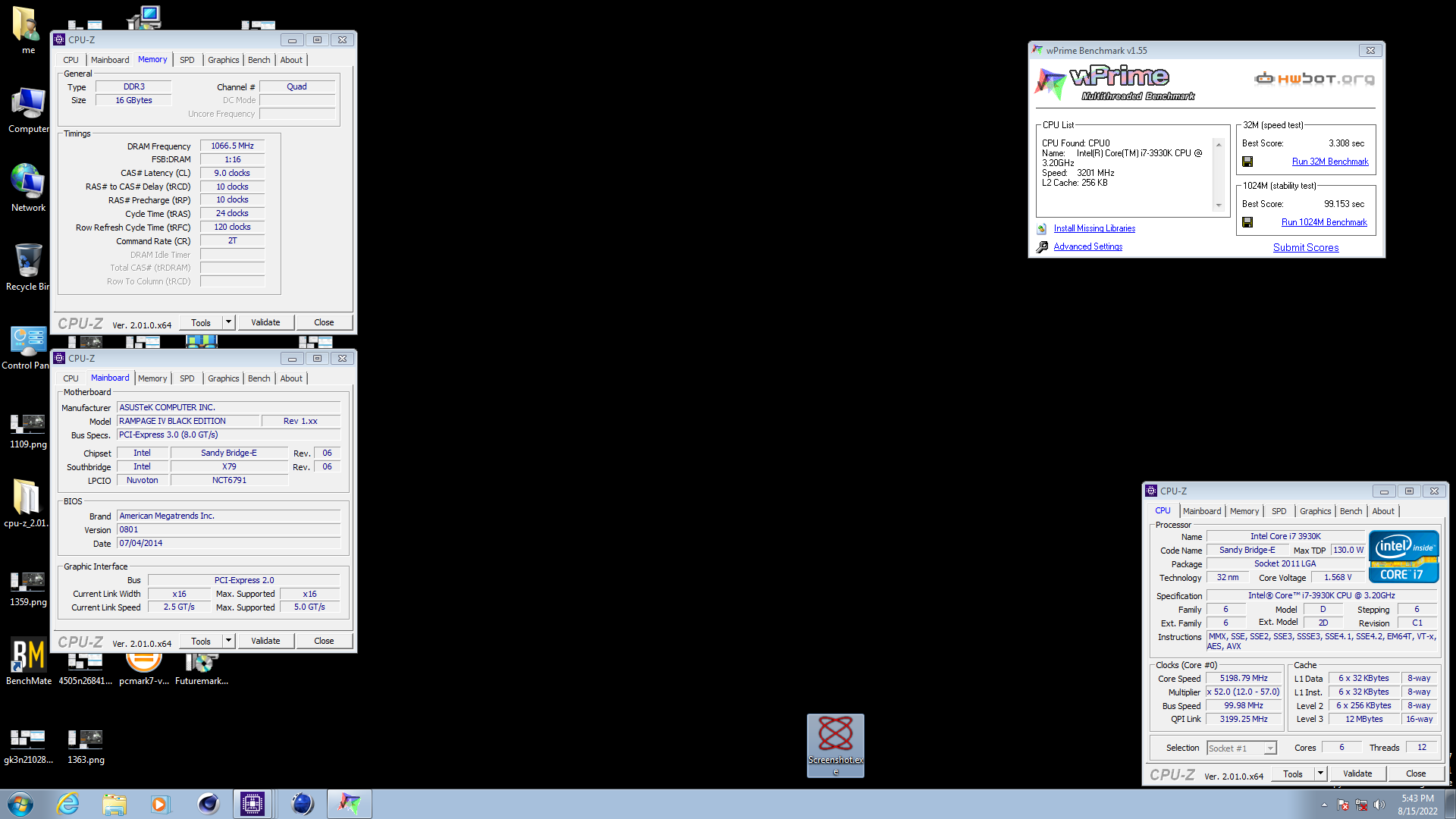This screenshot has height=819, width=1456.
Task: Select About tab in Mainboard CPU-Z window
Action: point(291,378)
